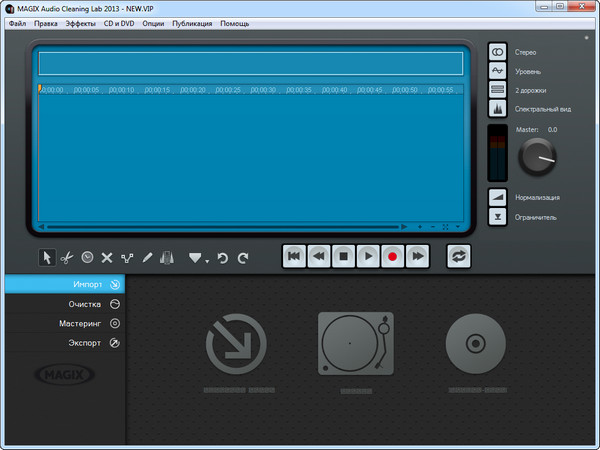This screenshot has width=600, height=450.
Task: Switch to the Мастеринг section
Action: click(x=65, y=323)
